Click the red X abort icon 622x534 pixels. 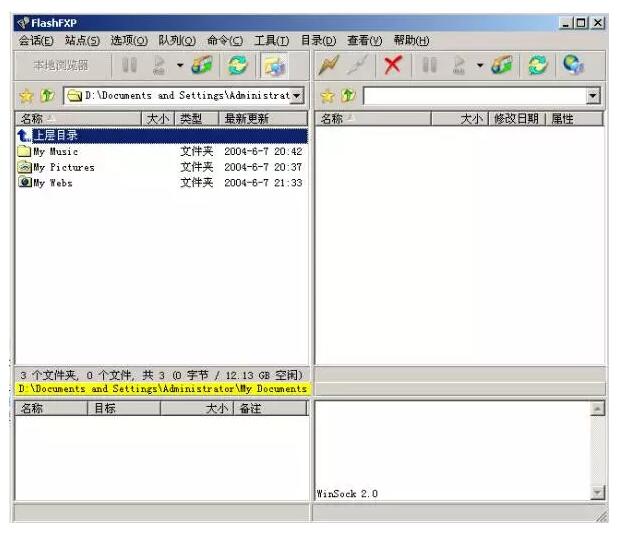pos(393,66)
